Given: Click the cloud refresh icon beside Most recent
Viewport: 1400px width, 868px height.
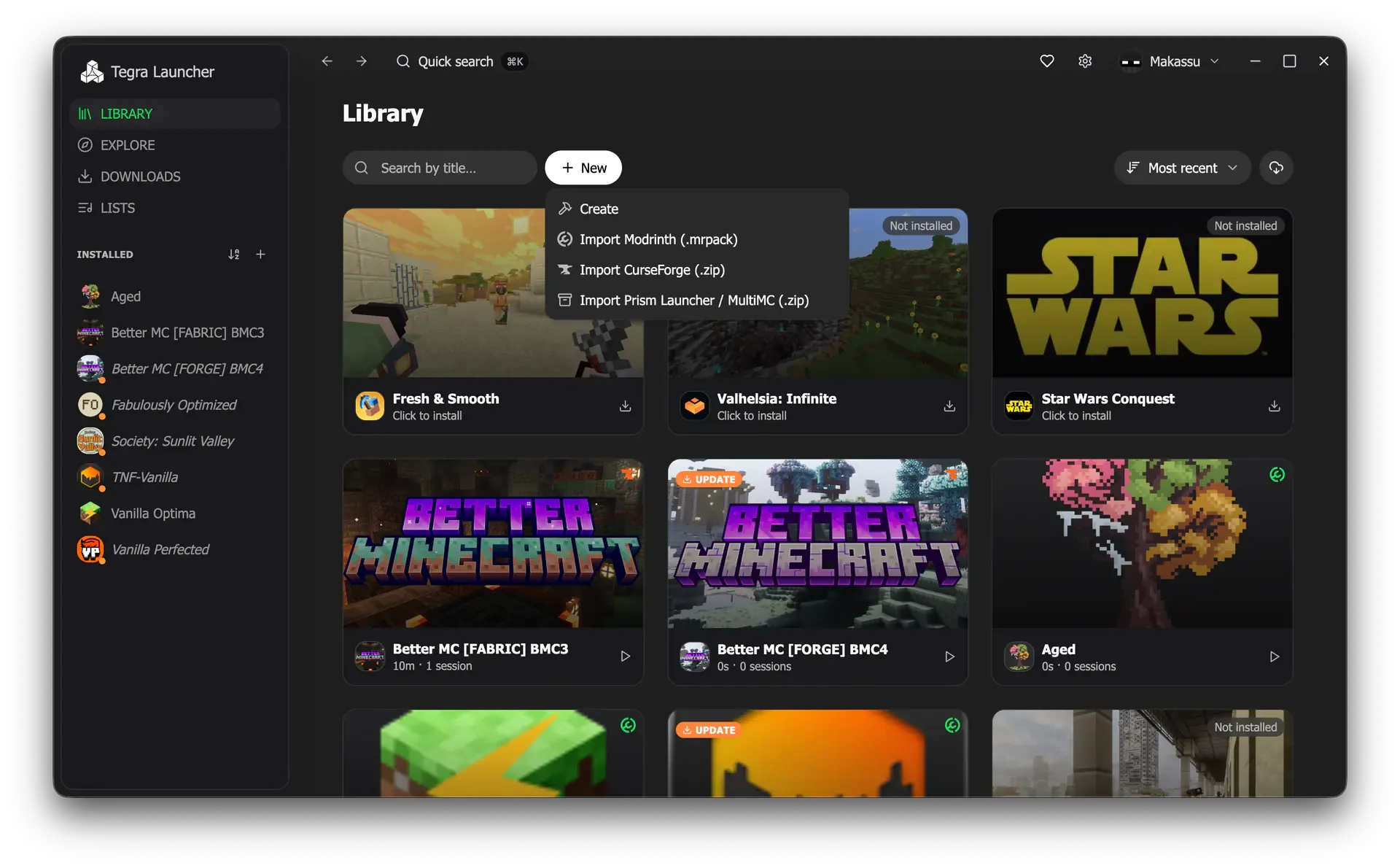Looking at the screenshot, I should tap(1276, 168).
